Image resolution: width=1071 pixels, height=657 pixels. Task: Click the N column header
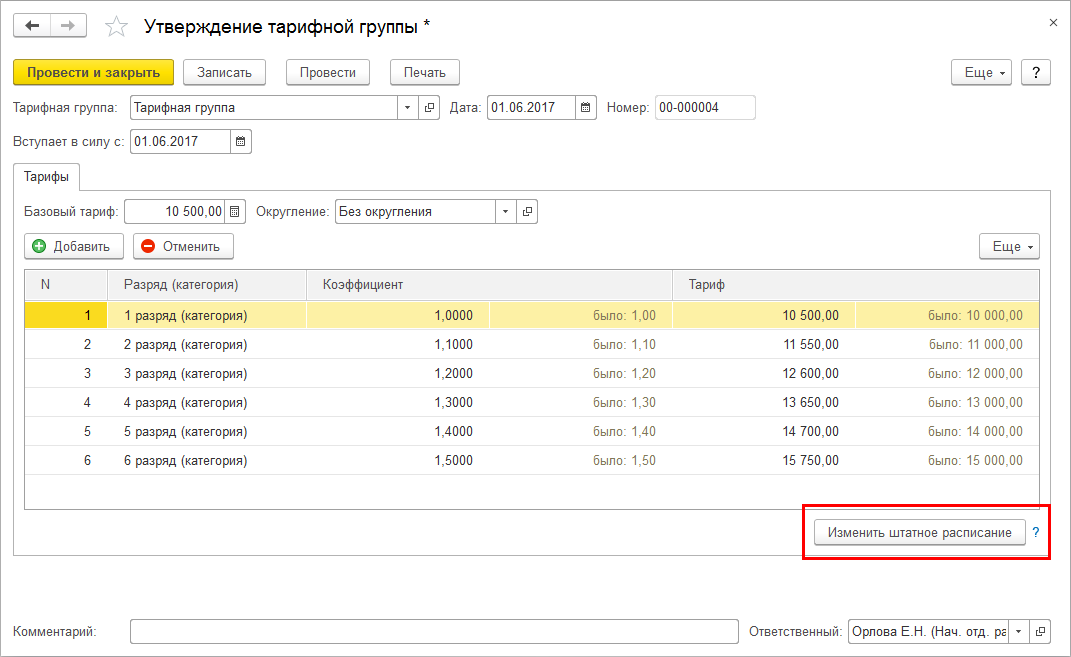tap(66, 285)
